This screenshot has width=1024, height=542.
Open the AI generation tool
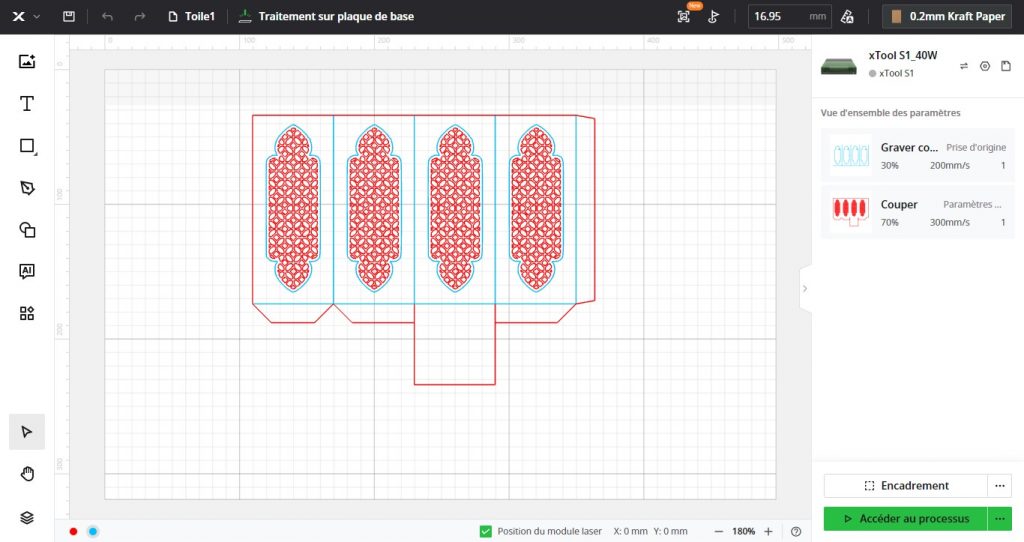coord(27,271)
